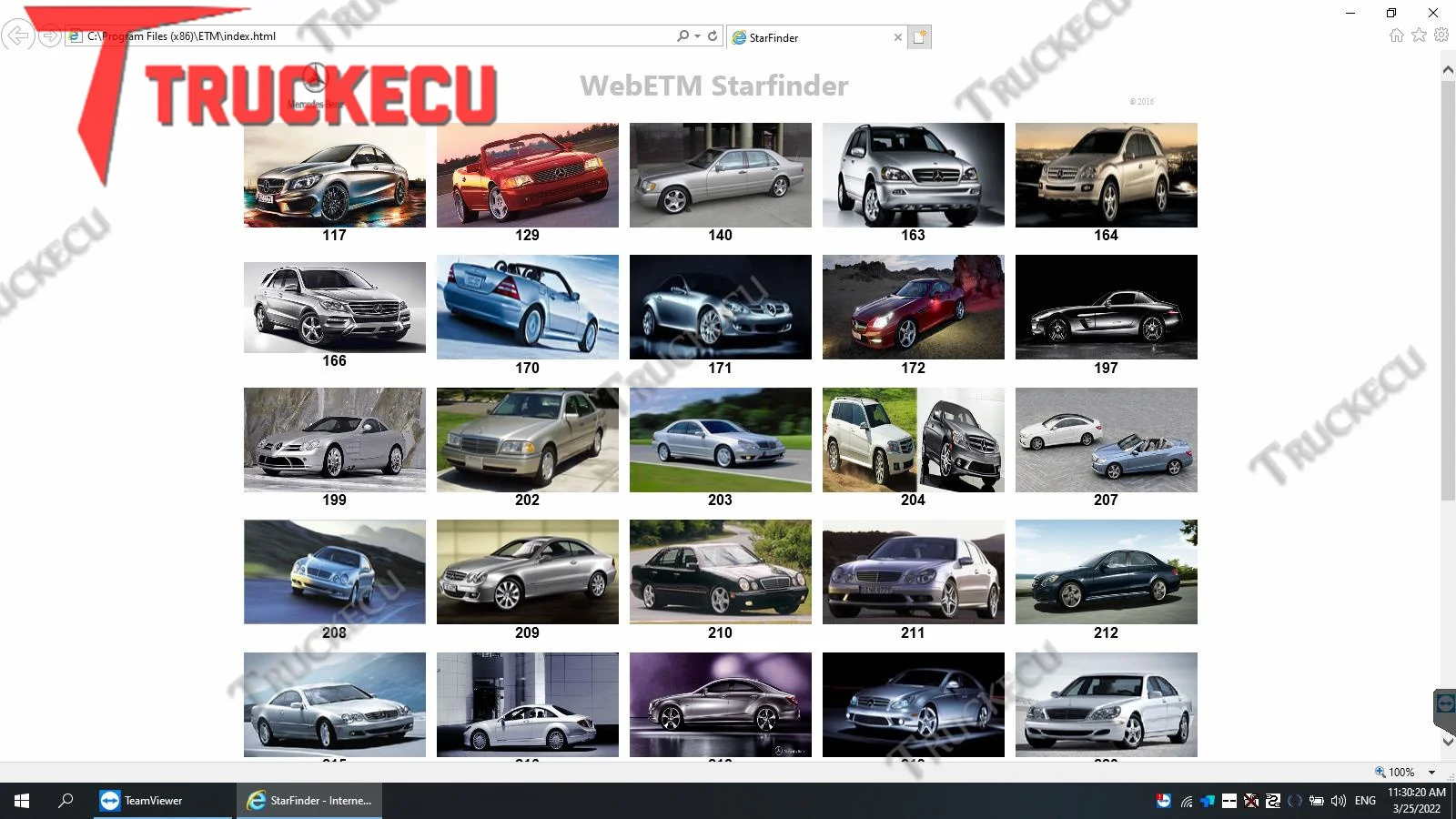
Task: Click the magnifier search icon in address bar
Action: coord(682,35)
